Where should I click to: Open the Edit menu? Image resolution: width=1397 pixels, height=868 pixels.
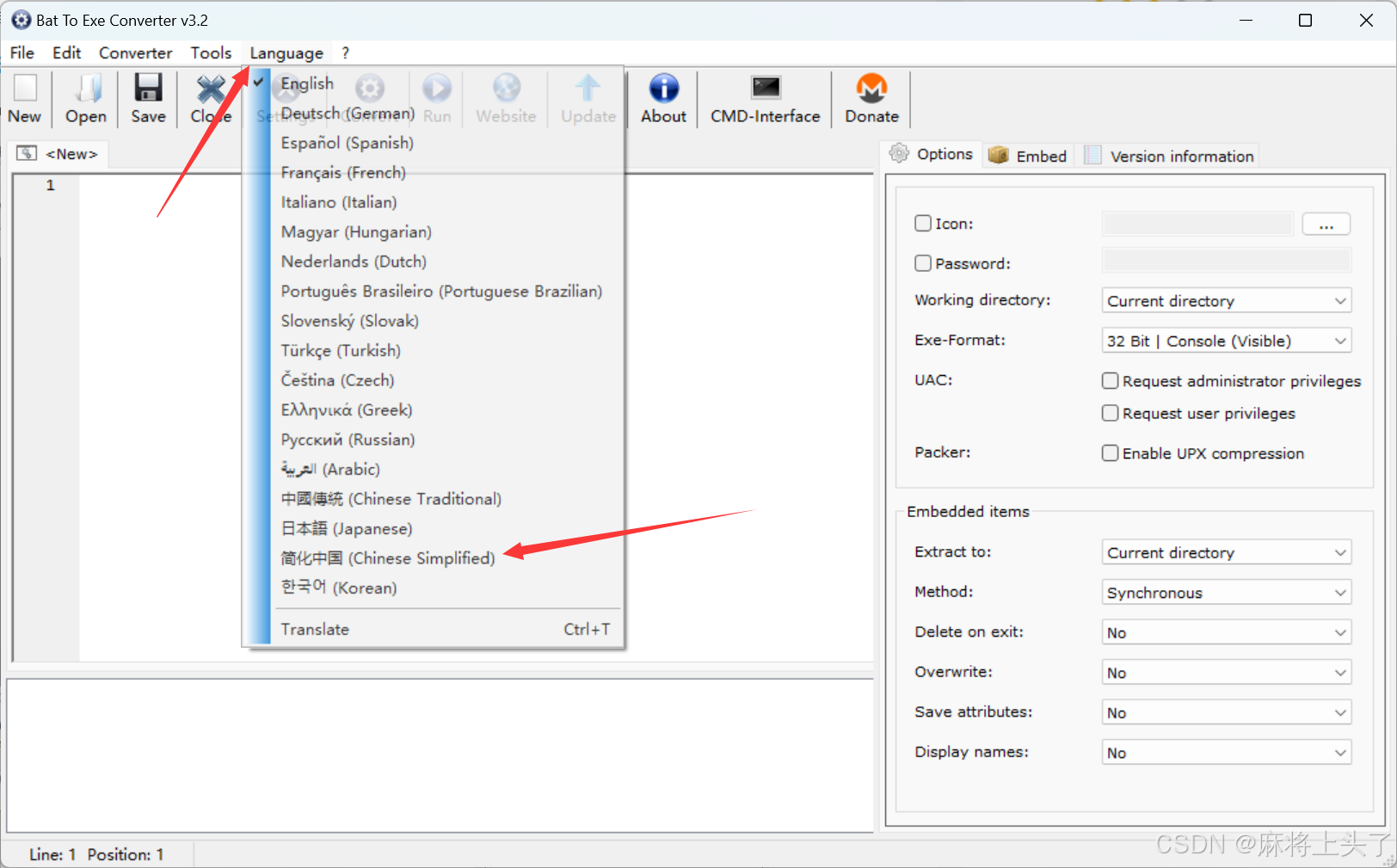tap(66, 52)
